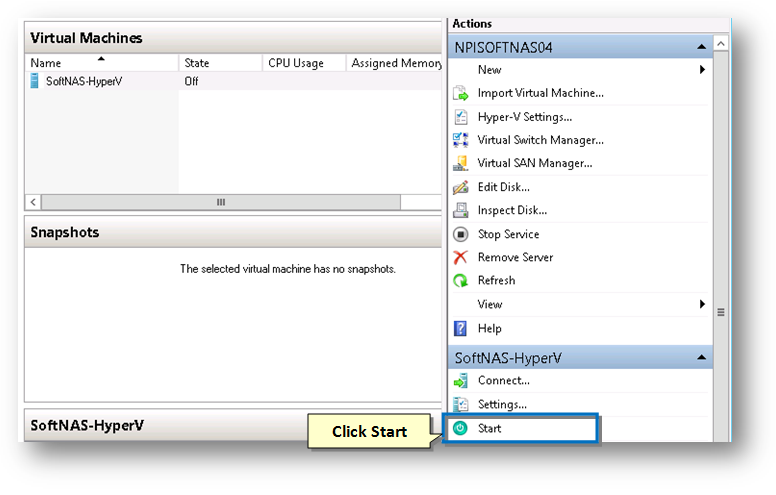
Task: Click the Virtual Machines horizontal scrollbar thumb
Action: tap(221, 202)
